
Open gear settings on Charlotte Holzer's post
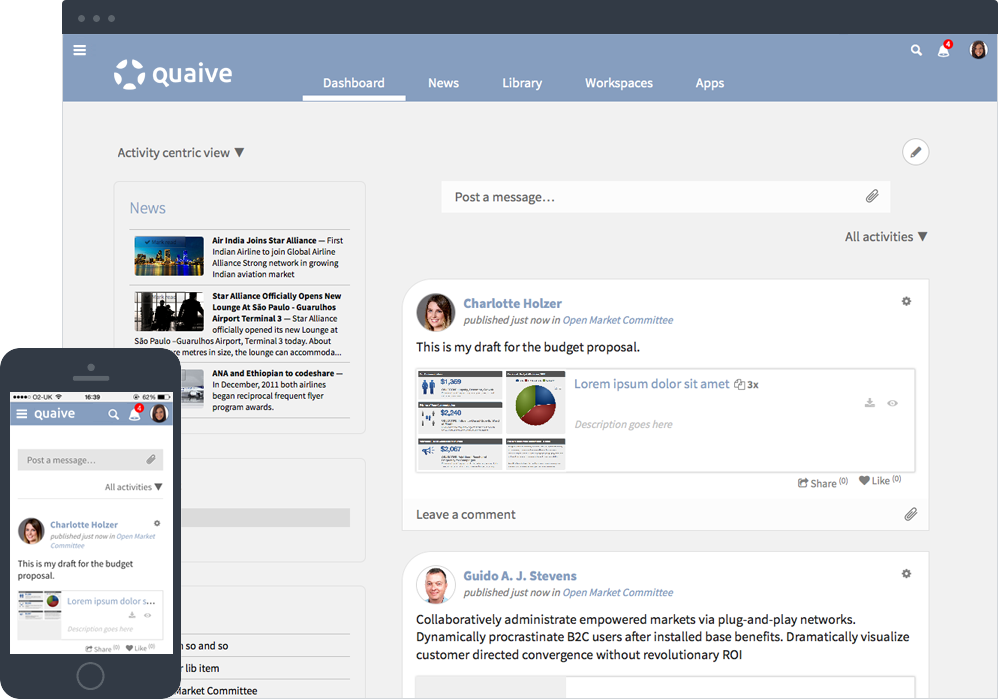[x=906, y=301]
